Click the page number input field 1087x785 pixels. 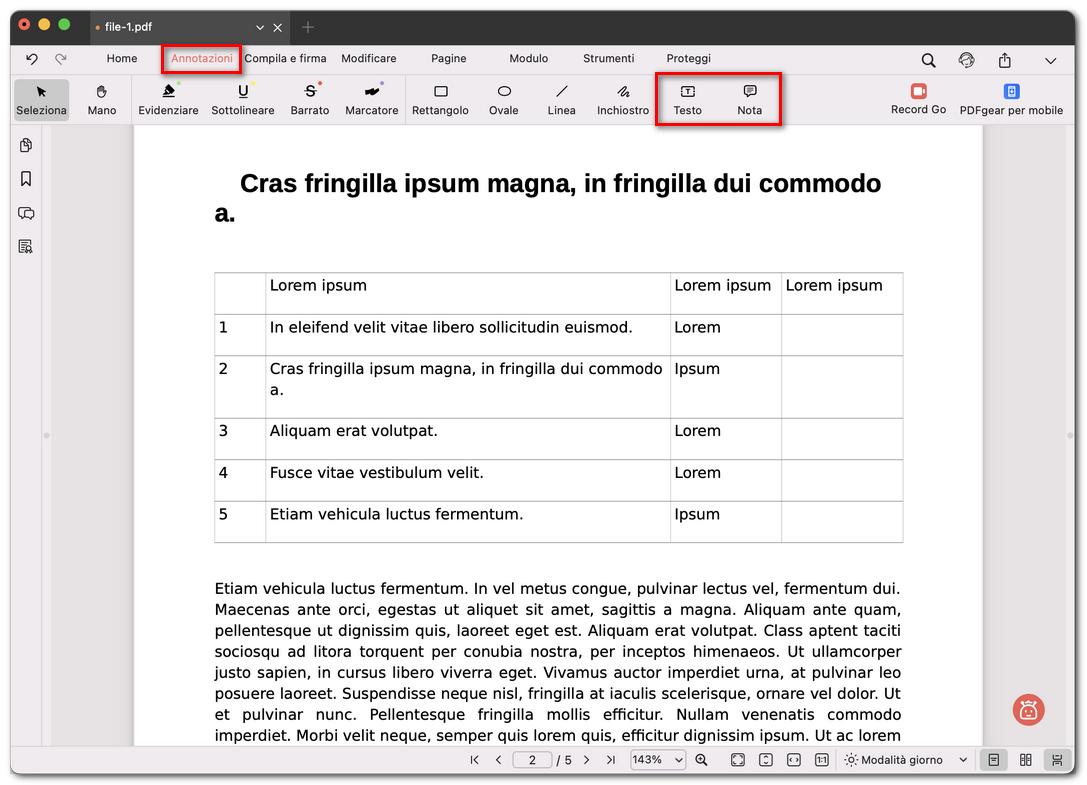click(x=532, y=760)
